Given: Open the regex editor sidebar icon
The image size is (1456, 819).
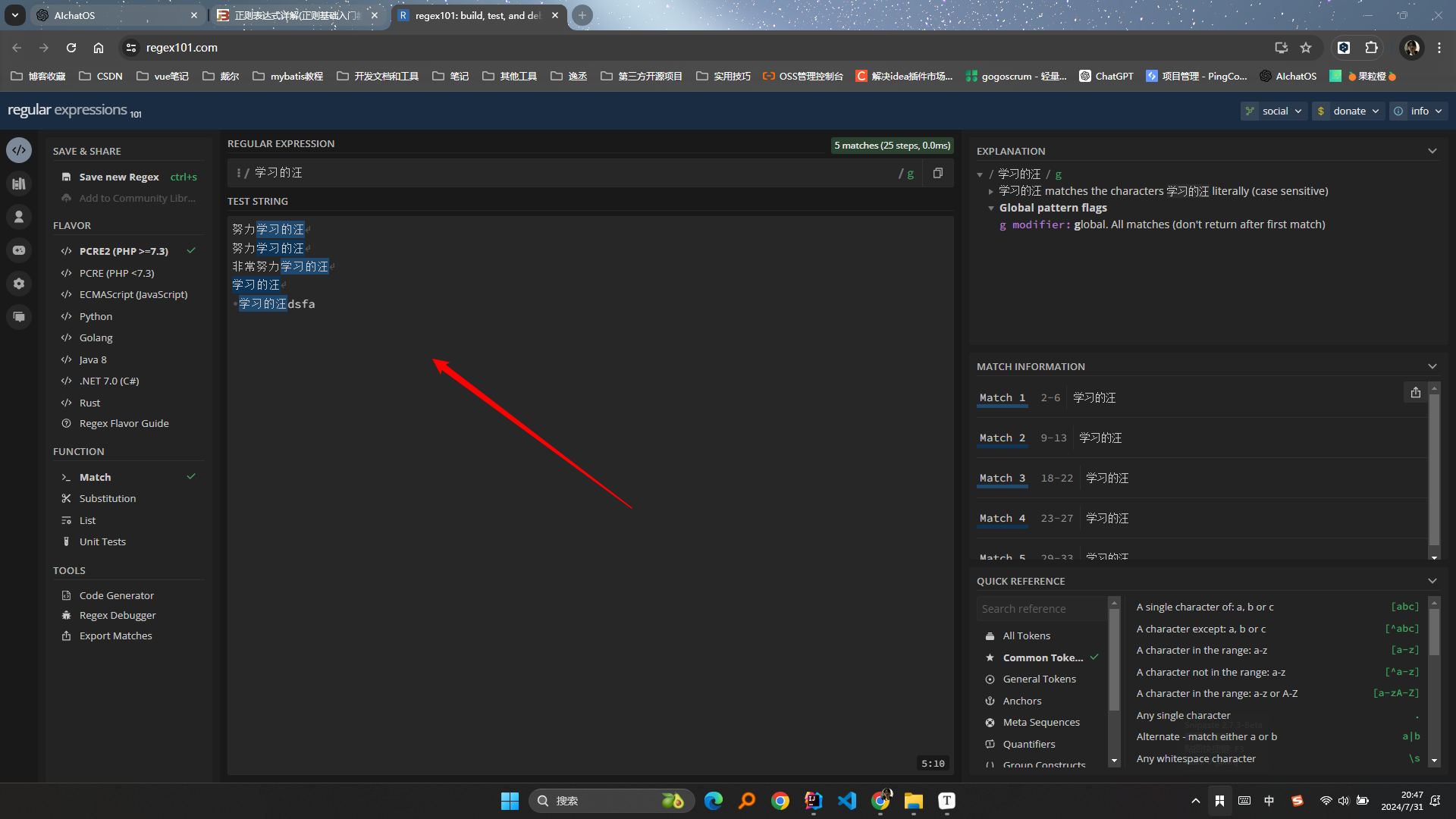Looking at the screenshot, I should pos(19,150).
